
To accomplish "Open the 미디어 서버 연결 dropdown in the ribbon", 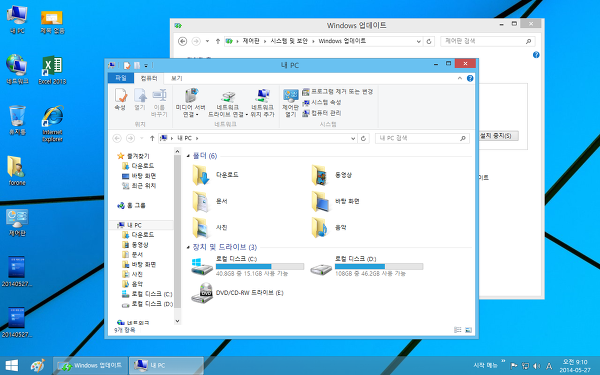I will click(x=190, y=103).
